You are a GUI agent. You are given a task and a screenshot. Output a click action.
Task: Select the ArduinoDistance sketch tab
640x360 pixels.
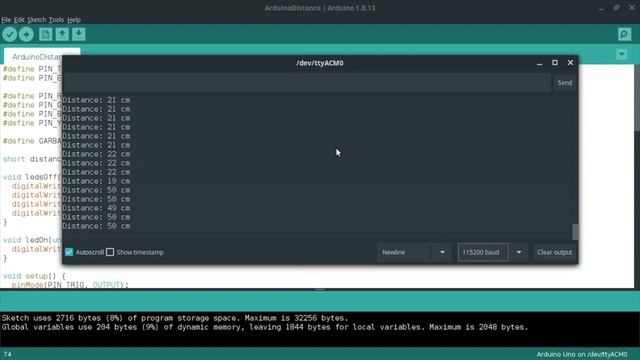37,57
